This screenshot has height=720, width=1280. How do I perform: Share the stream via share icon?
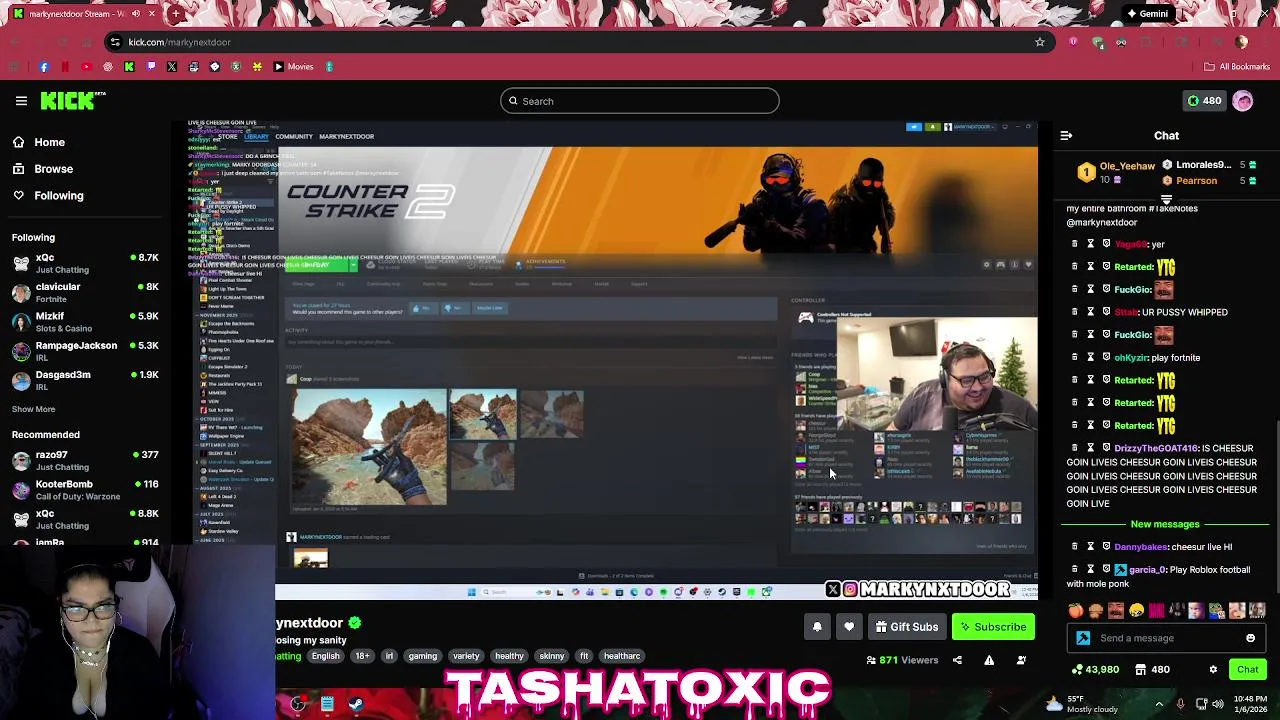coord(957,660)
